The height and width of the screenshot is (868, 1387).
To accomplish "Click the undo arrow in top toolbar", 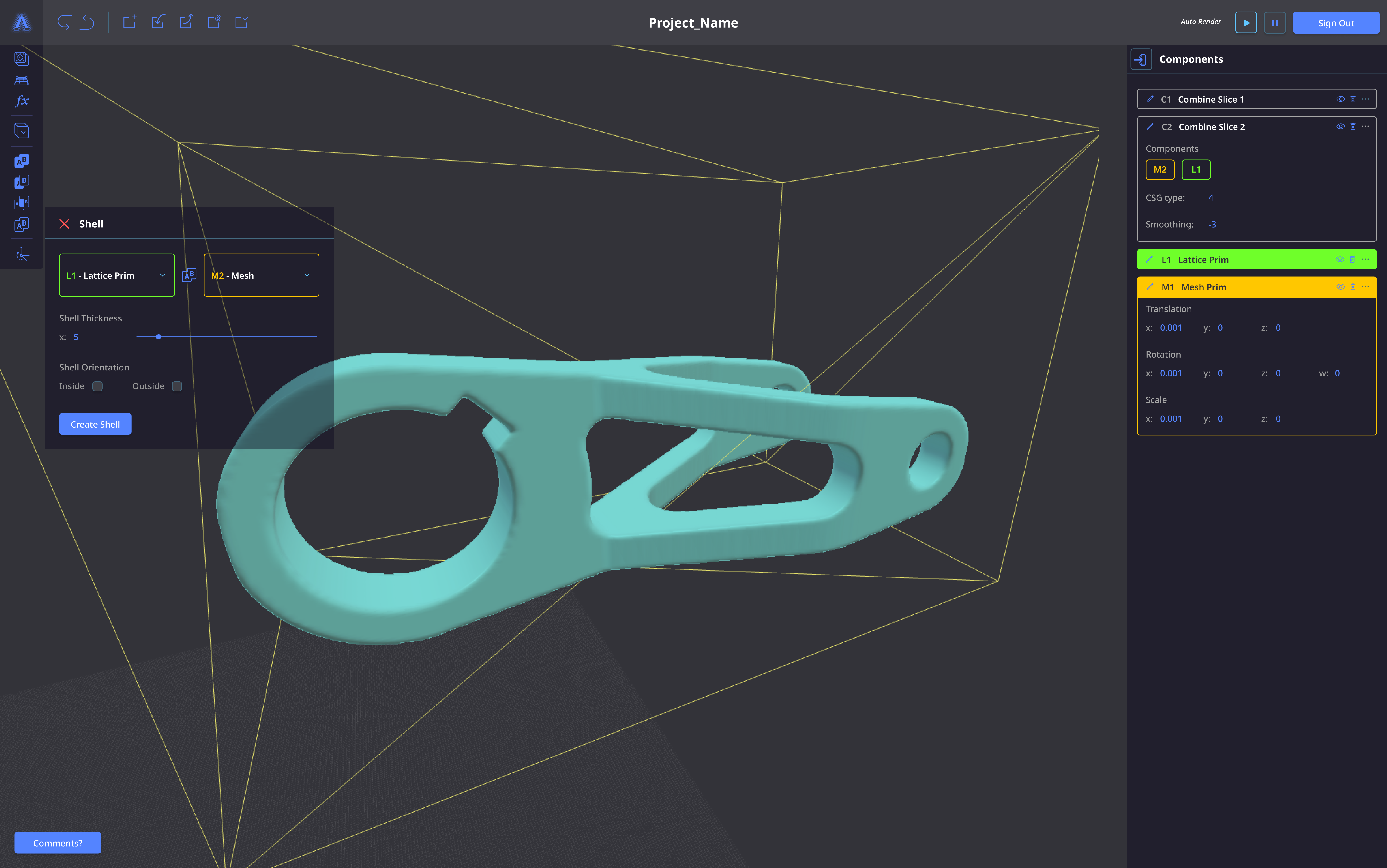I will pos(87,22).
